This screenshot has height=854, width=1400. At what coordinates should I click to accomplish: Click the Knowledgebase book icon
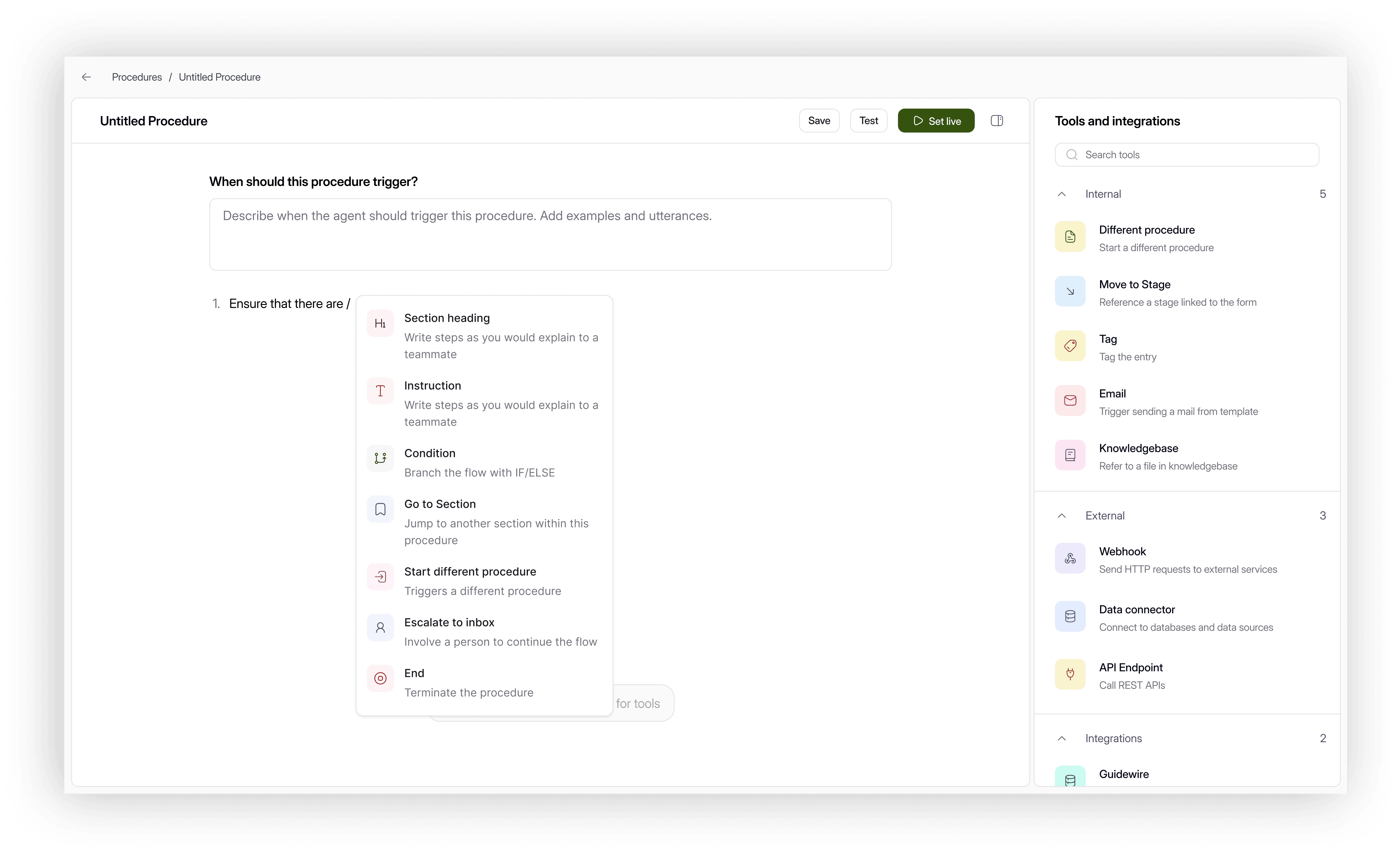tap(1070, 455)
